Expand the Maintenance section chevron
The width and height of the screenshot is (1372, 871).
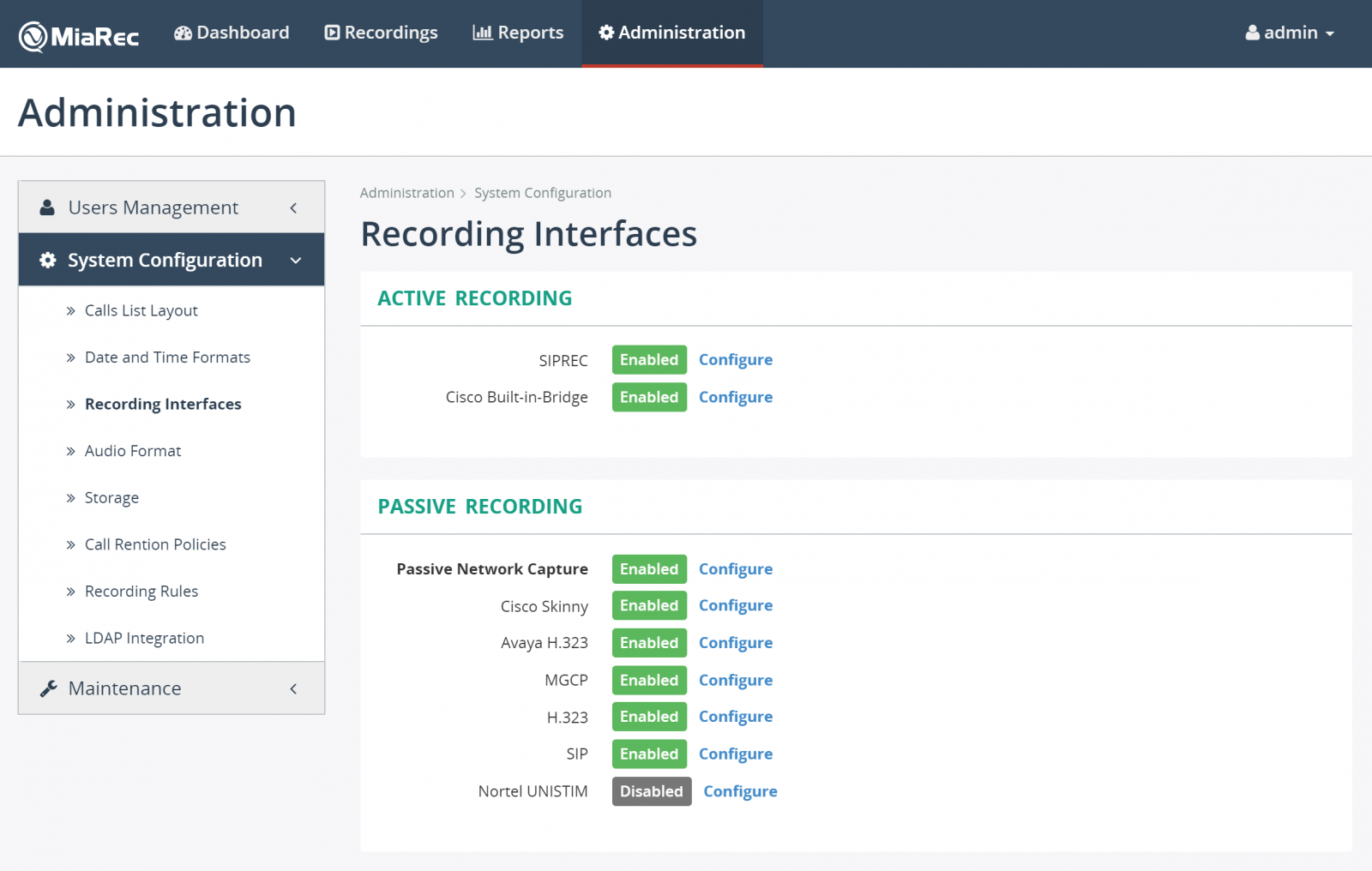coord(293,688)
